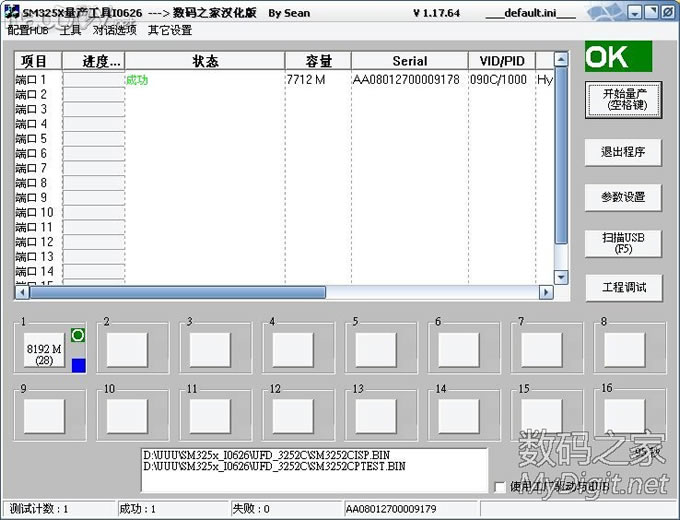Click the blue square next to port 1
Screen dimensions: 680x520
pos(79,366)
